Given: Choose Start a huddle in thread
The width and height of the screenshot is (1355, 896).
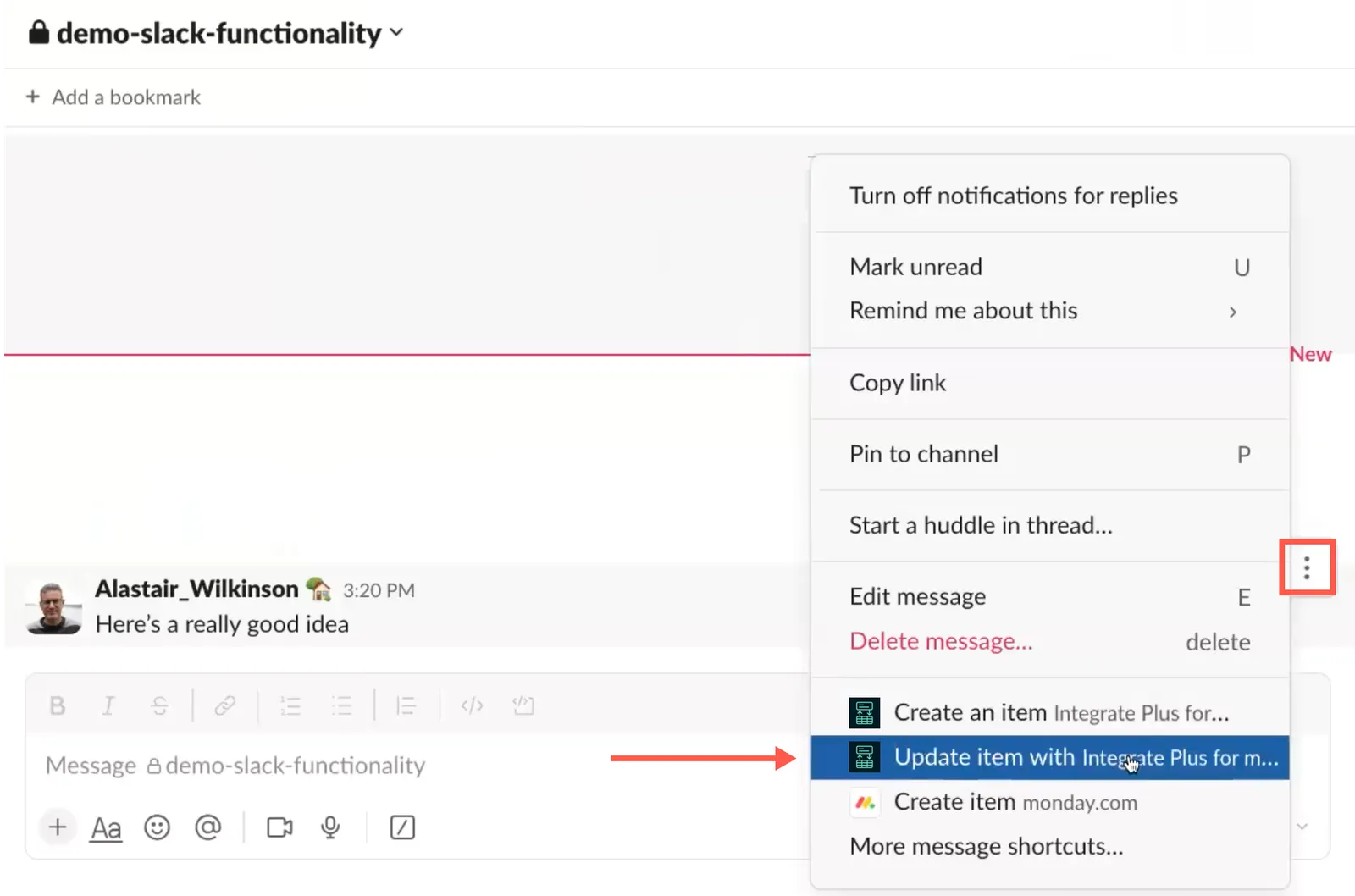Looking at the screenshot, I should (1050, 525).
